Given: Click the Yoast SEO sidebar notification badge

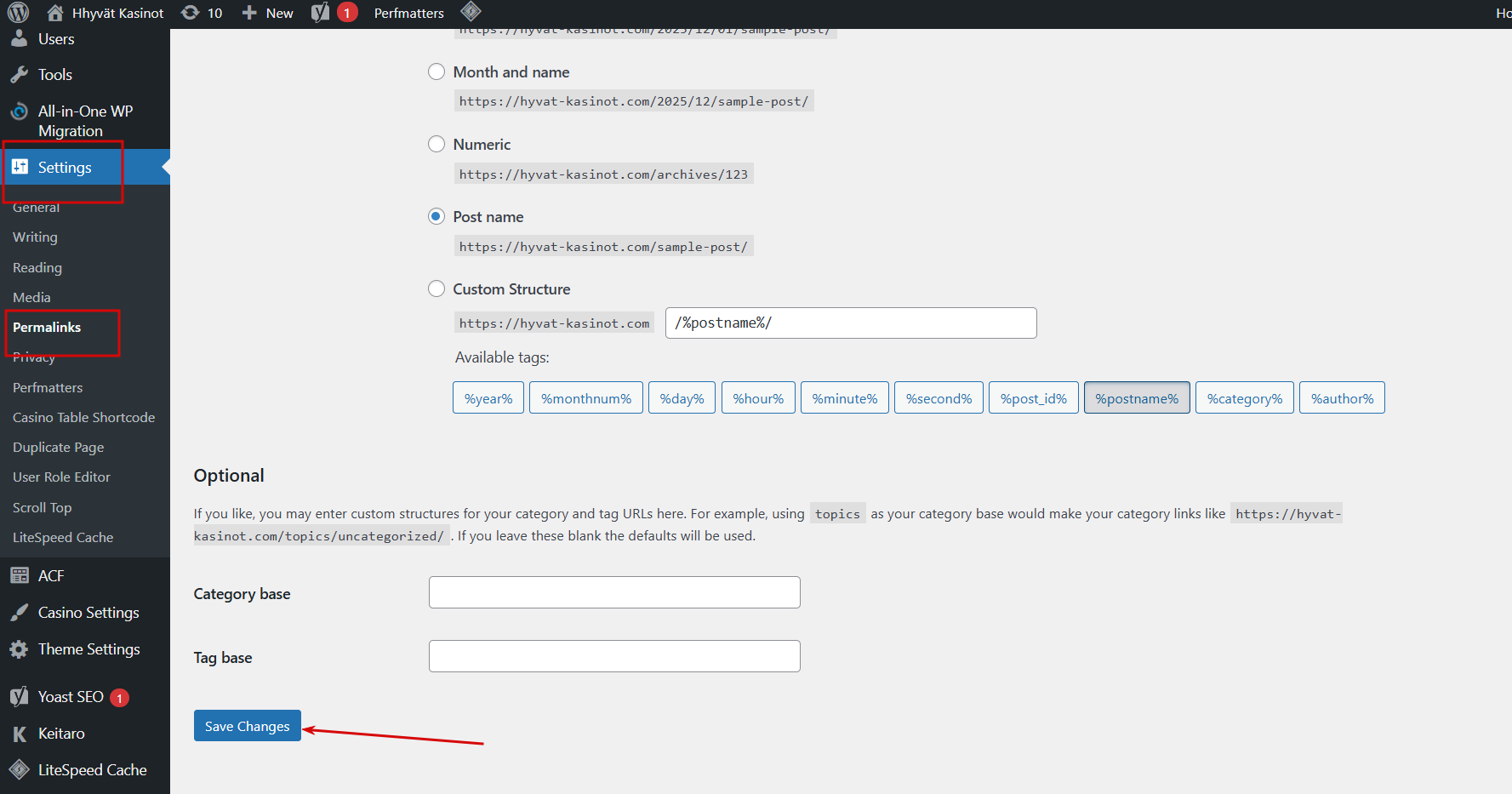Looking at the screenshot, I should (119, 698).
